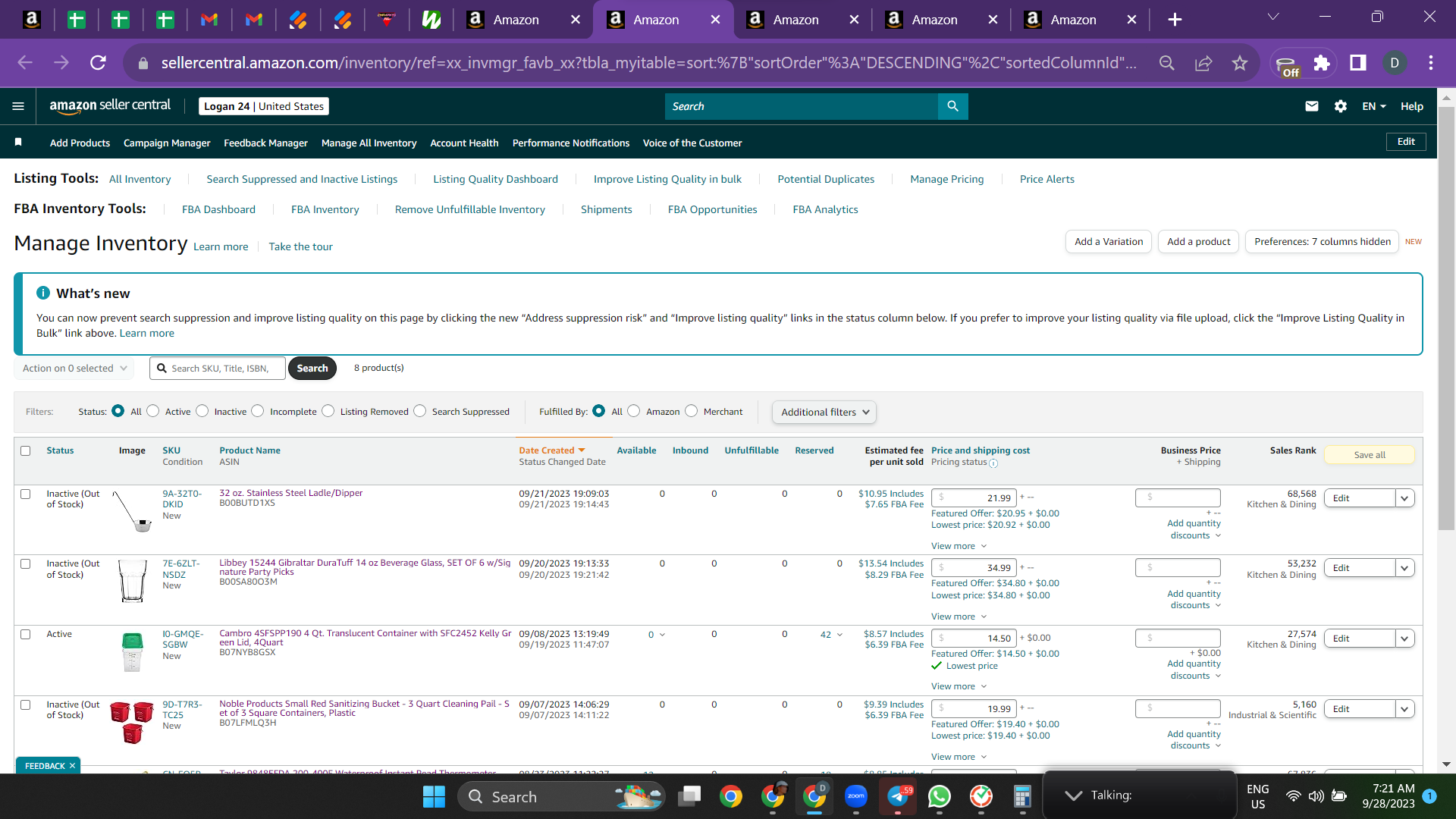Click the Seller Central top Search field
1456x819 pixels.
pyautogui.click(x=802, y=106)
